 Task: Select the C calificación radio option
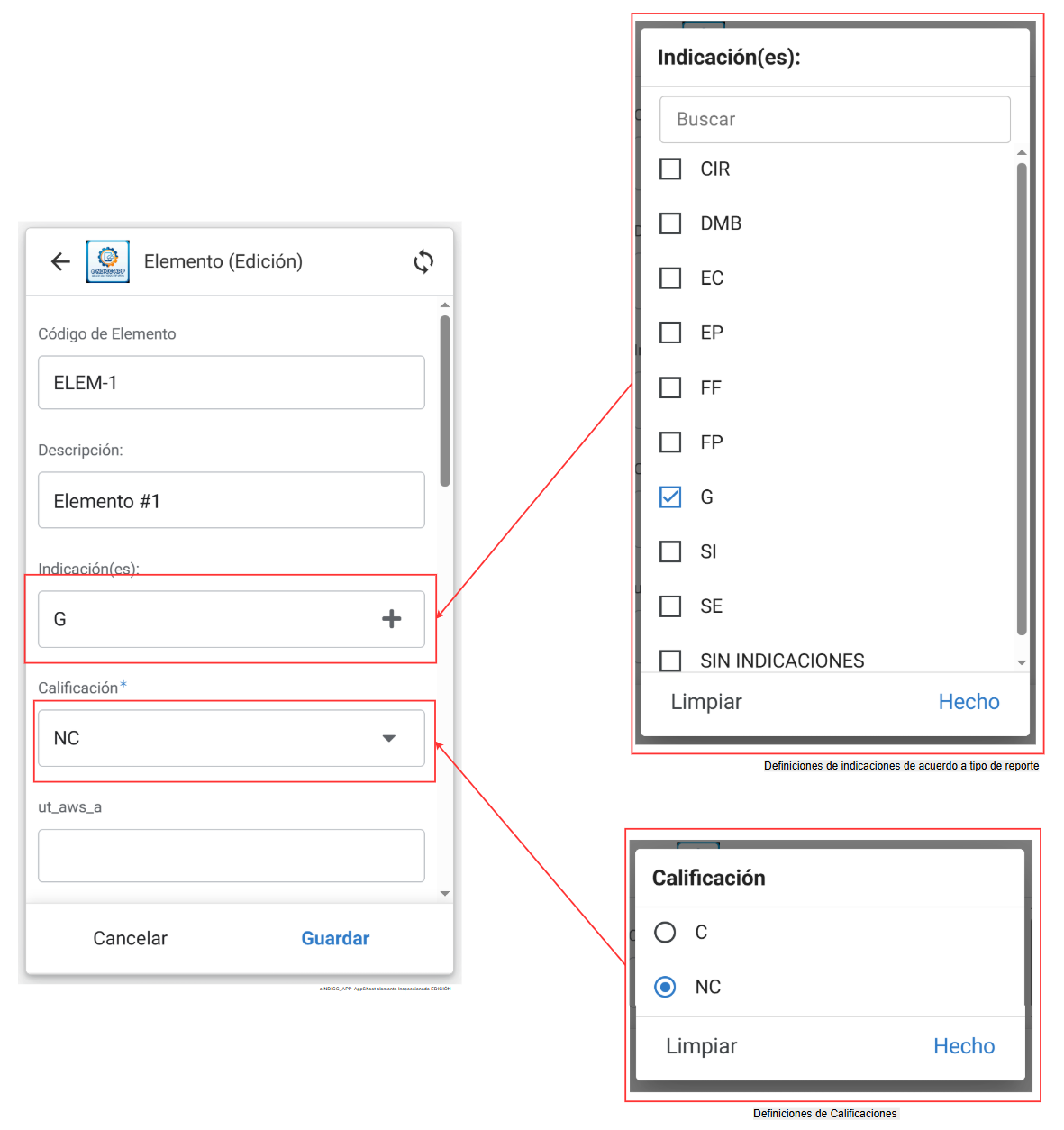665,932
